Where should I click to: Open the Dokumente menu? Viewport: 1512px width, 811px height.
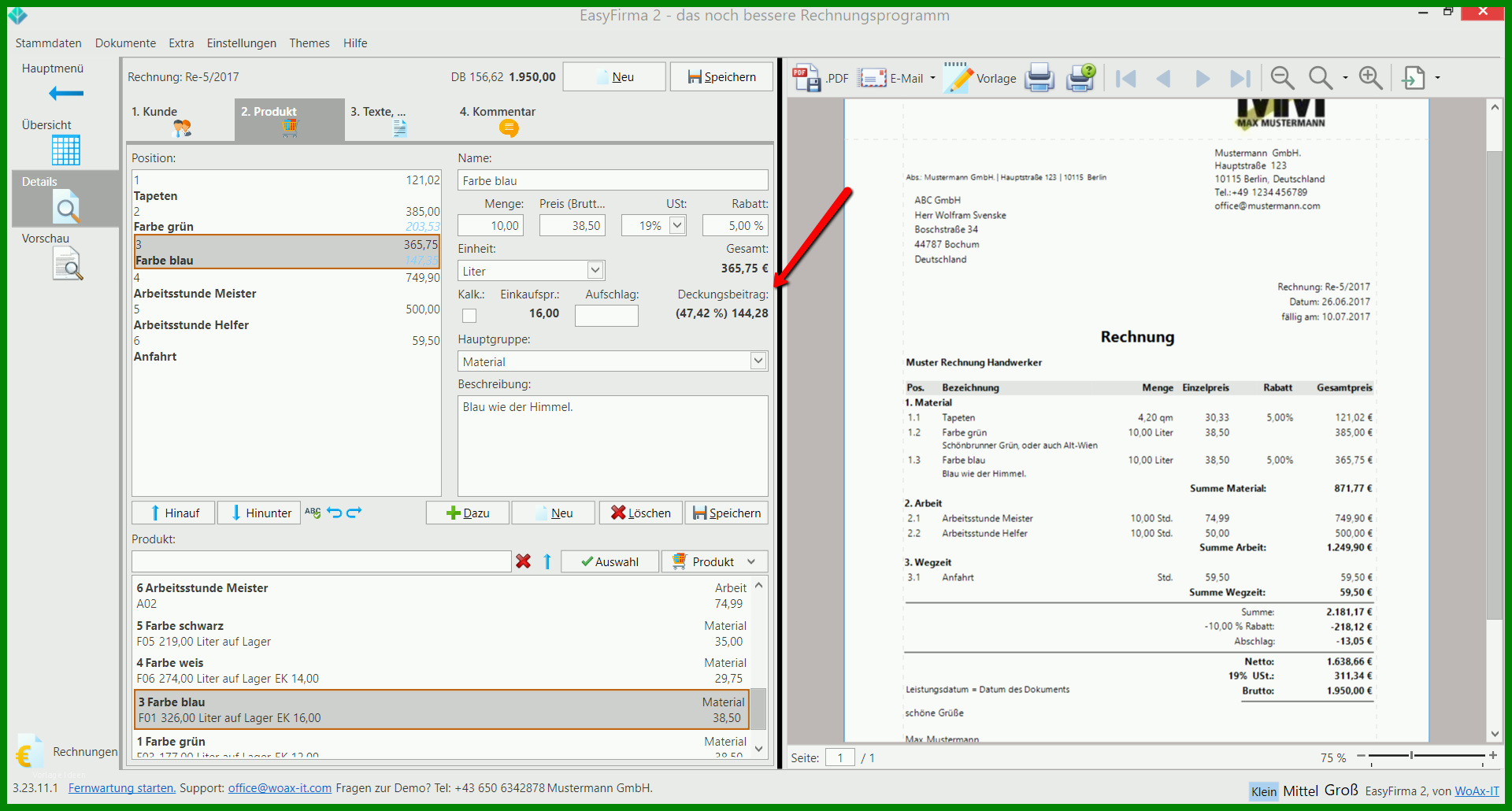(125, 43)
